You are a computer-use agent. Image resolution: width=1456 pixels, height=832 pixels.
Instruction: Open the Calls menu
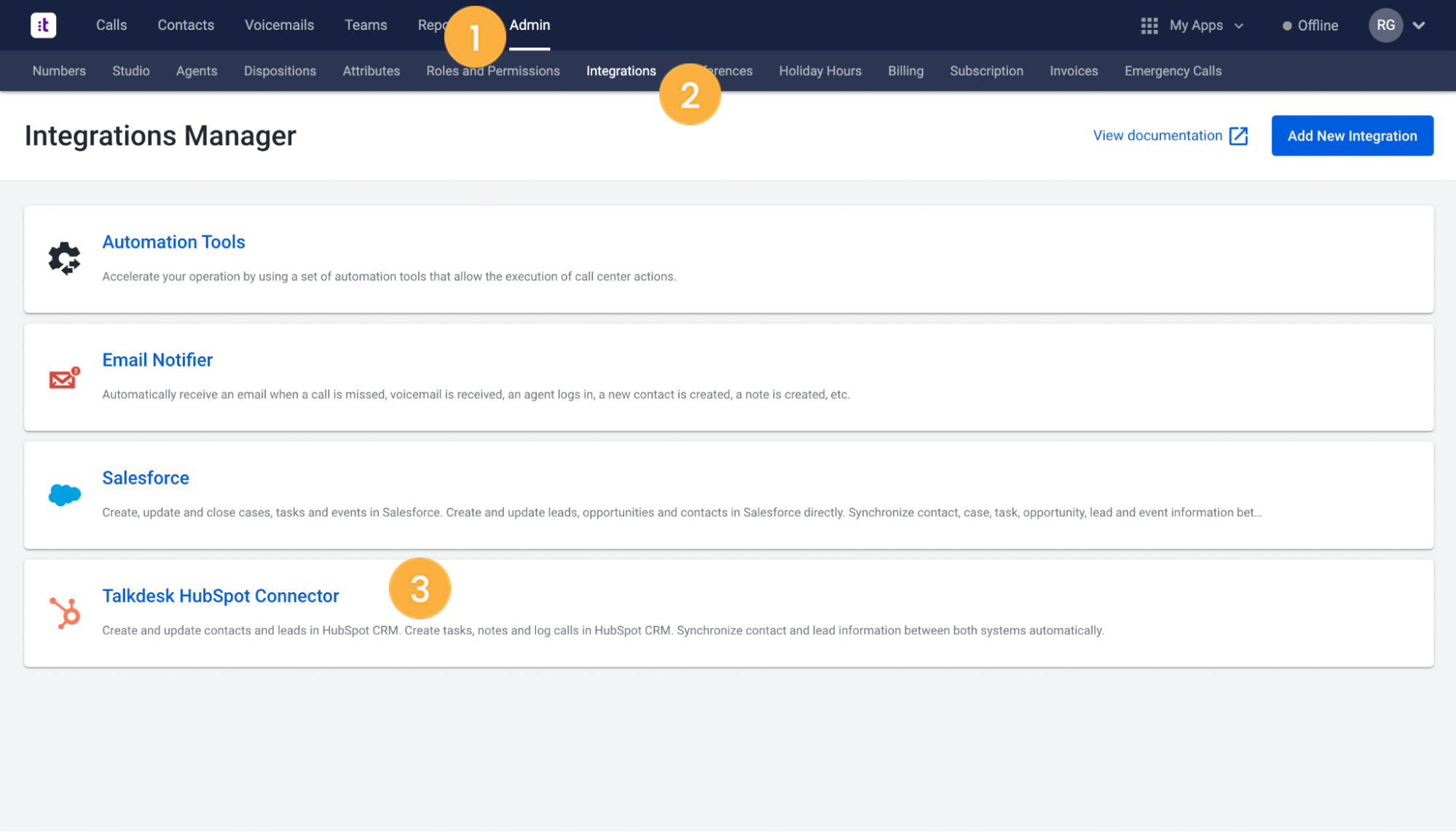[x=111, y=25]
